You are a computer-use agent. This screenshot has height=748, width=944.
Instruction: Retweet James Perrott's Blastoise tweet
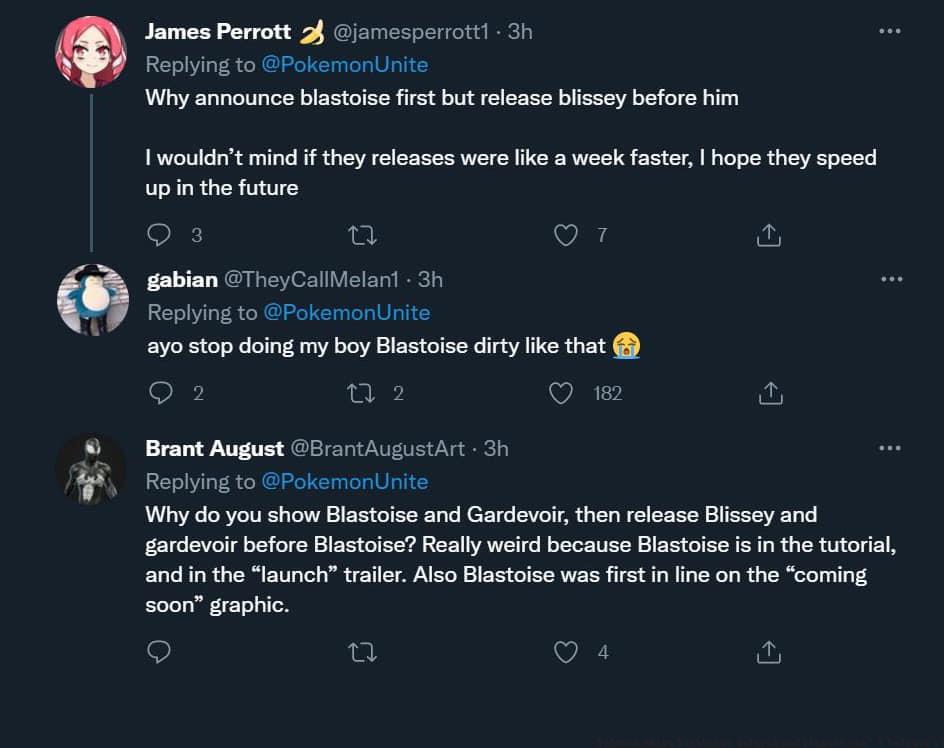click(x=360, y=235)
